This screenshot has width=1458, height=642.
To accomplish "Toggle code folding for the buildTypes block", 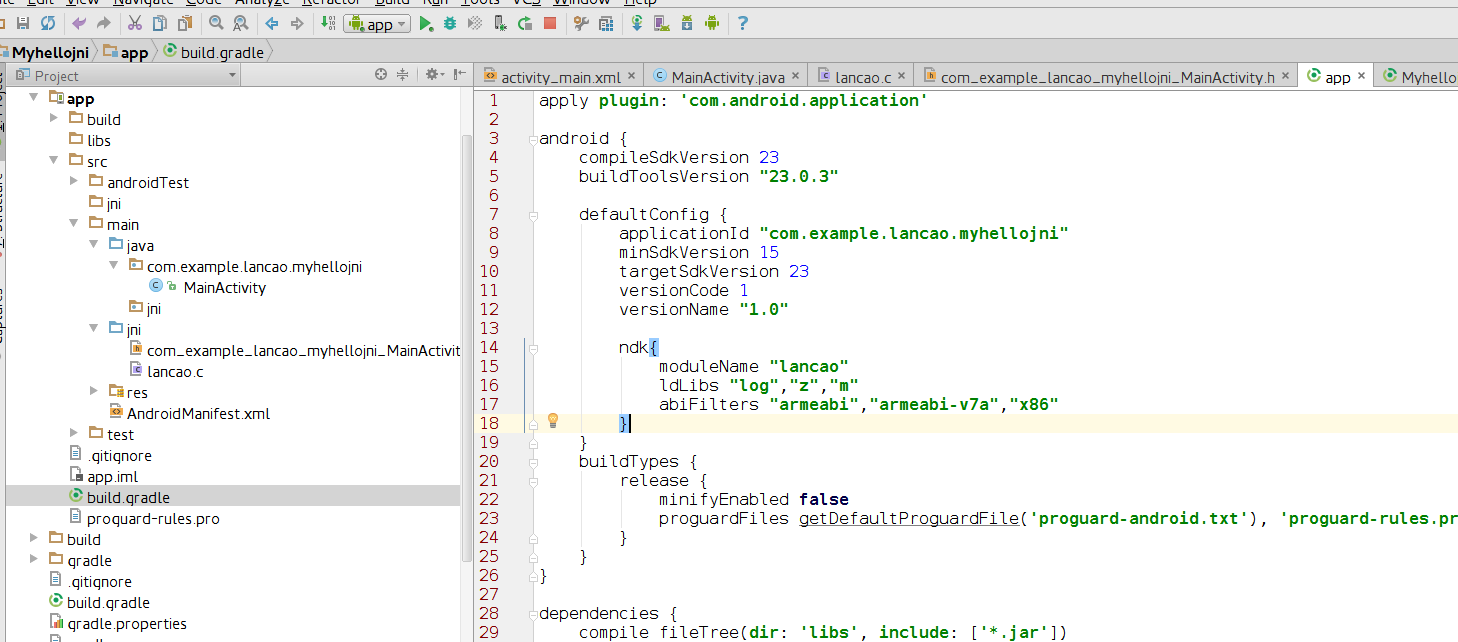I will pos(534,461).
